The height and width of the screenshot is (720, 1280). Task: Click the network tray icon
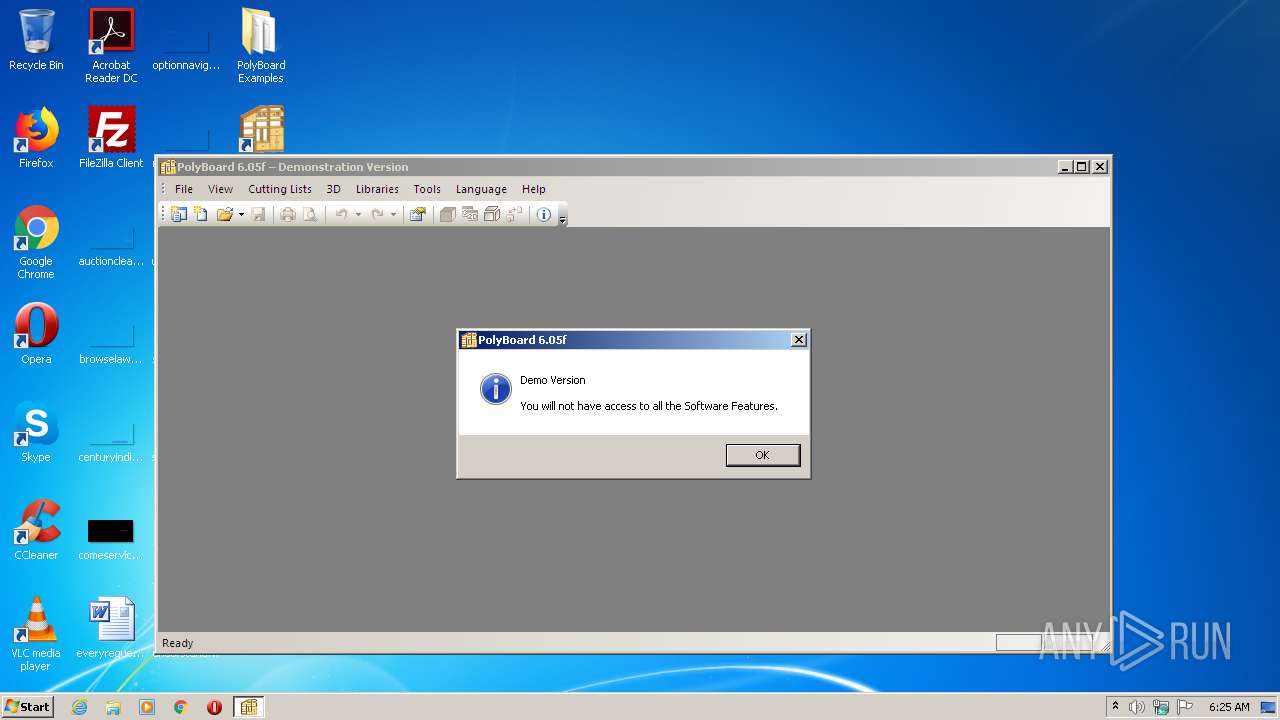click(1161, 707)
